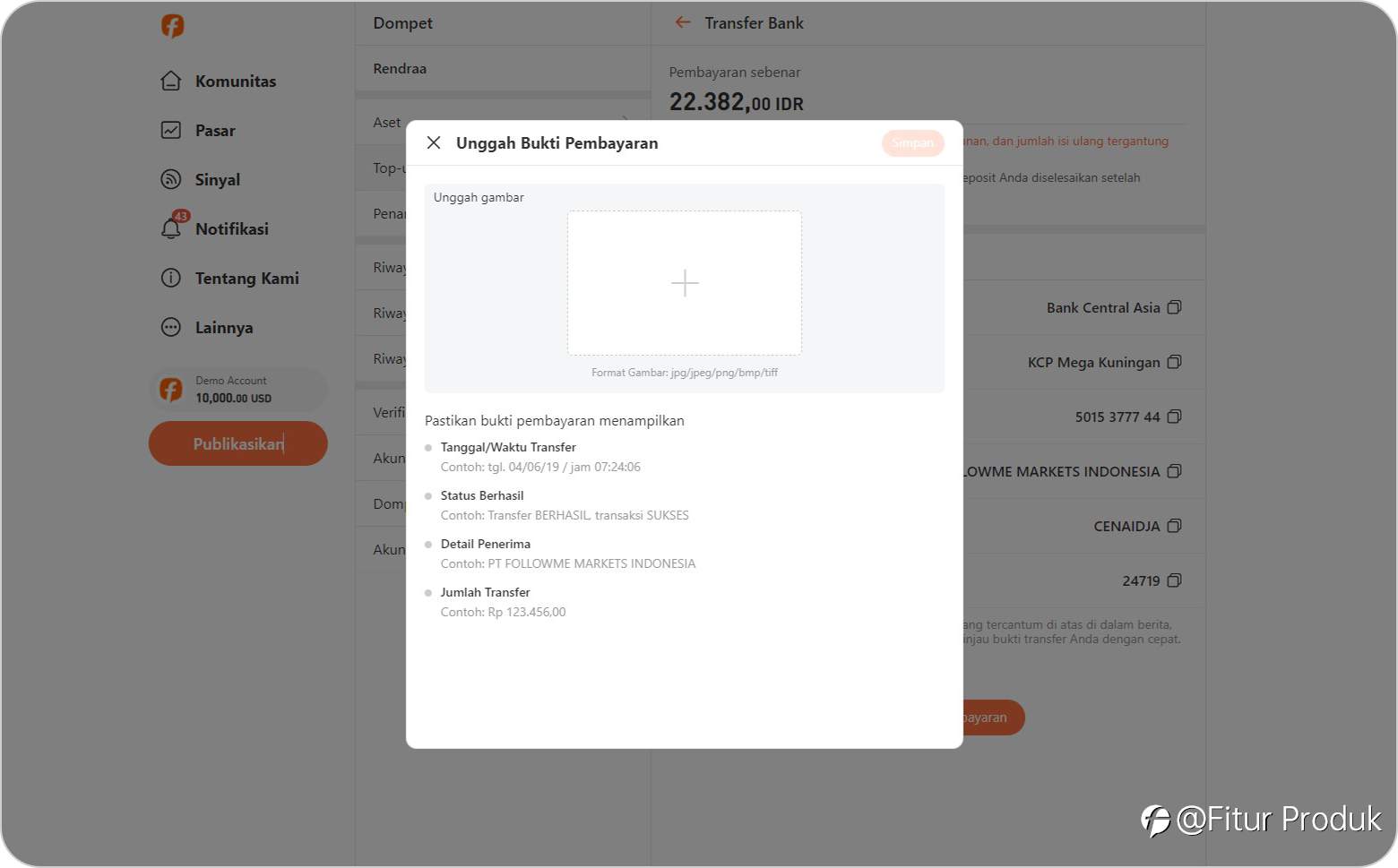Click the 22.382,00 IDR amount
The width and height of the screenshot is (1398, 868).
pos(736,102)
